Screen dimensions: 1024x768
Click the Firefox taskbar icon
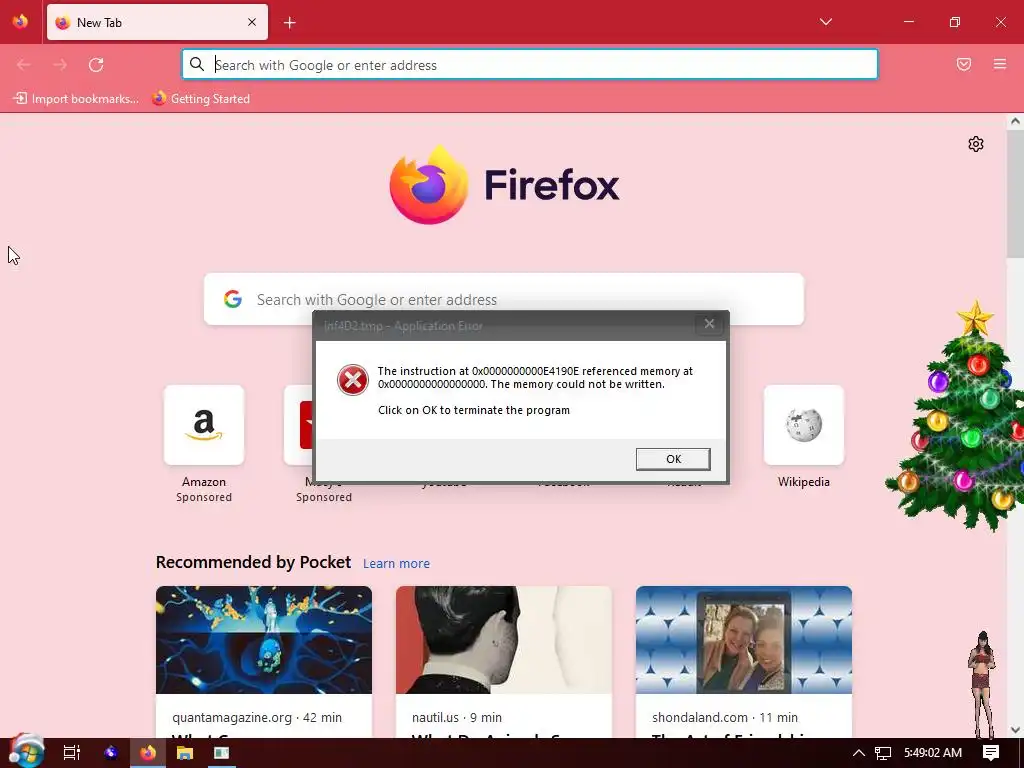pyautogui.click(x=148, y=753)
